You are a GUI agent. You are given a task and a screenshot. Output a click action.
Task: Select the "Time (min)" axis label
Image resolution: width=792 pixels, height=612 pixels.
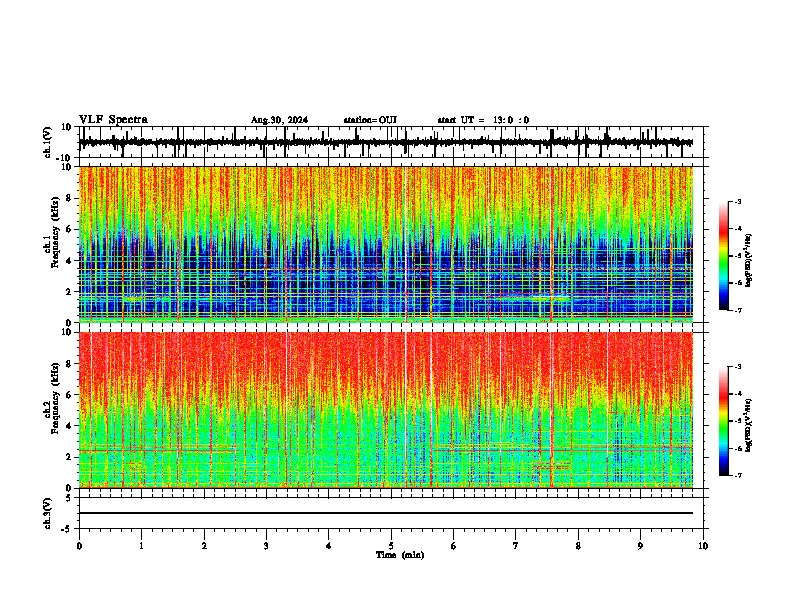point(400,555)
